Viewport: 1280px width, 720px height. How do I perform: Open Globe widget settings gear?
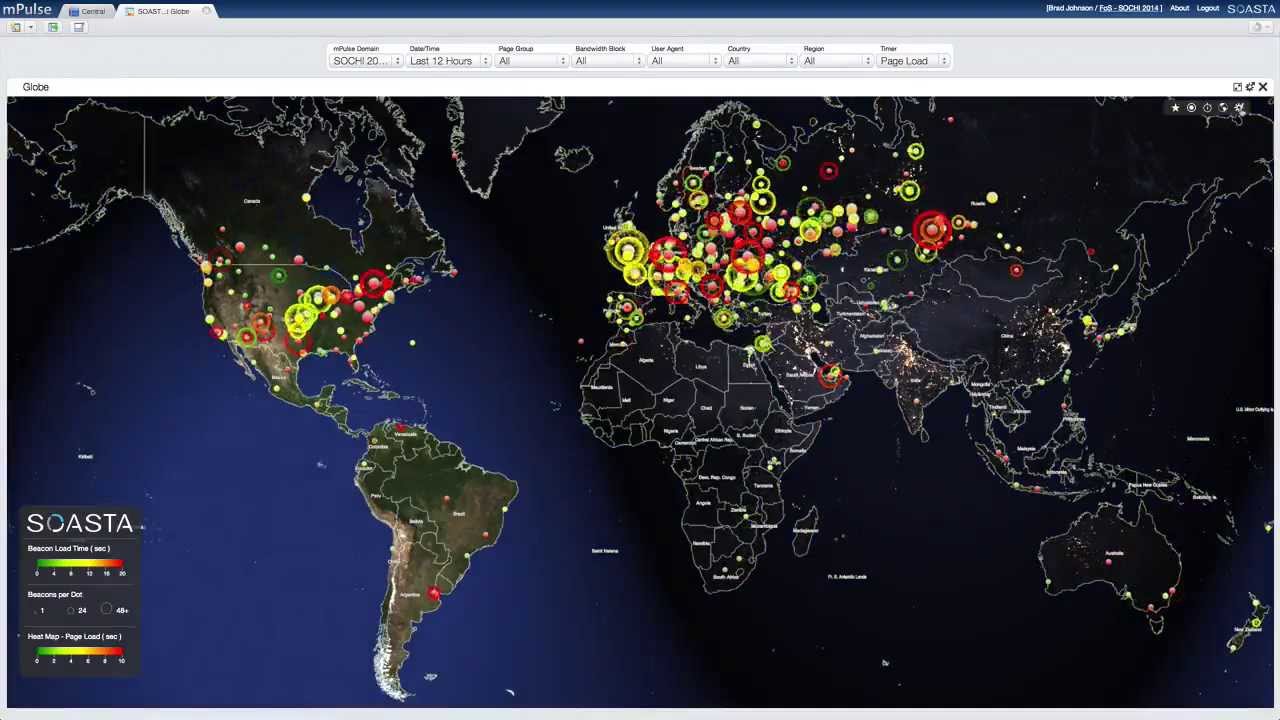1250,87
